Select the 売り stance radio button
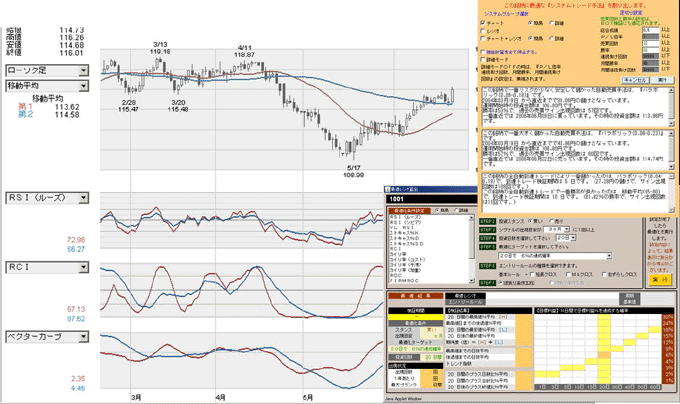The height and width of the screenshot is (404, 680). tap(552, 221)
